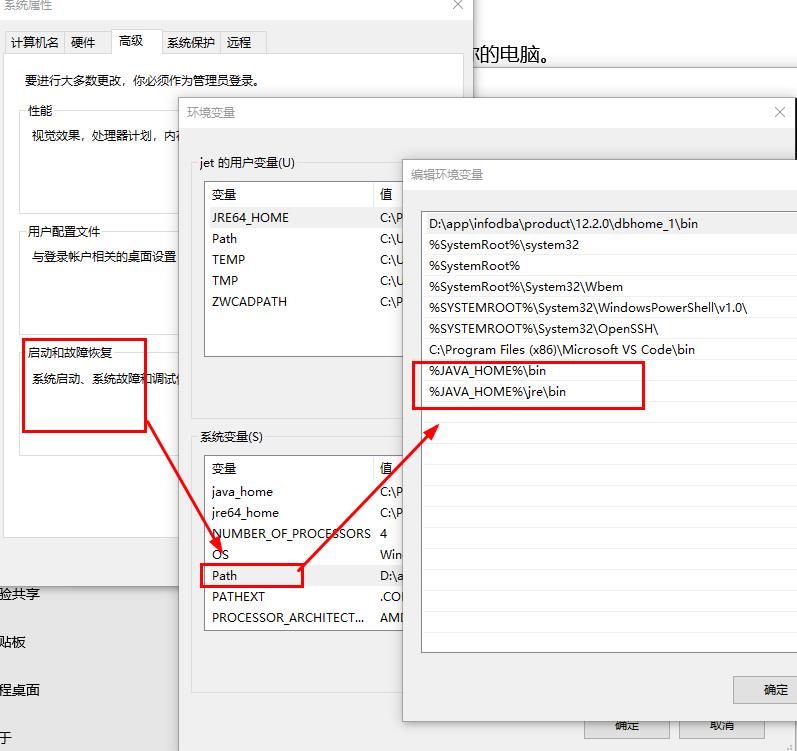Pick the Microsoft VS Code\bin path entry
Screen dimensions: 797x751
tap(561, 350)
